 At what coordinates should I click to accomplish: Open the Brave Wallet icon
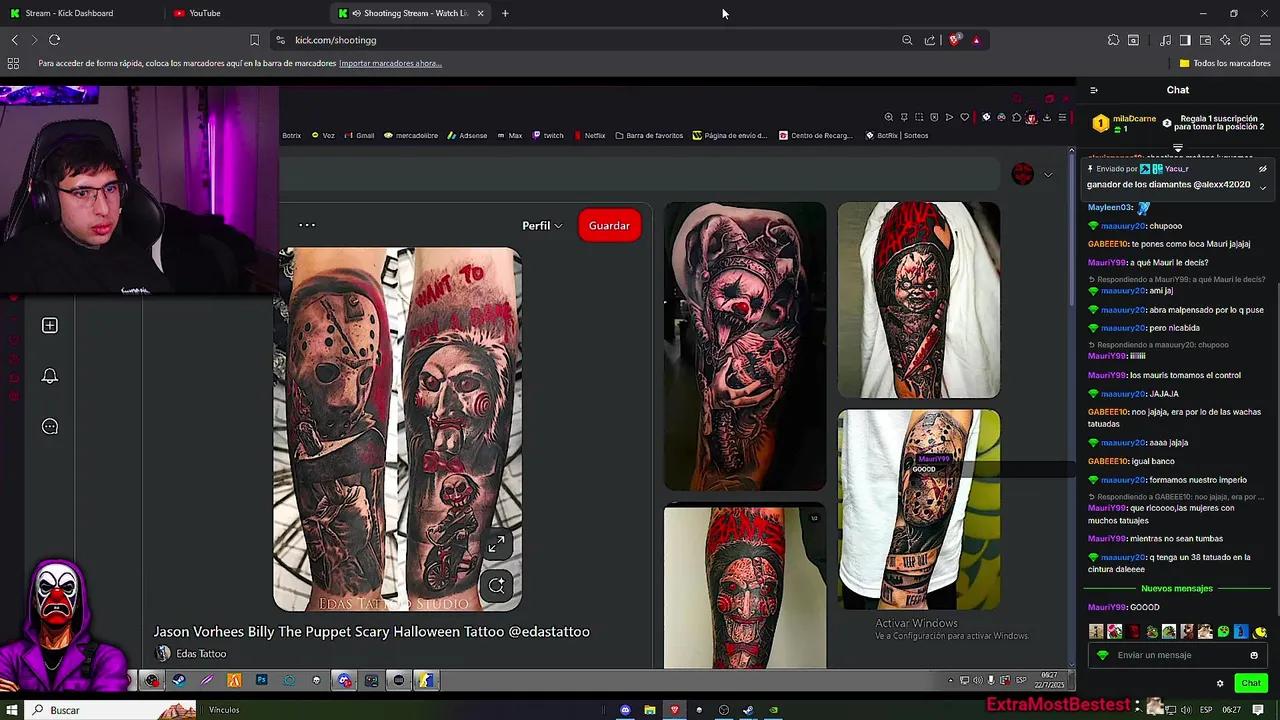(1205, 40)
